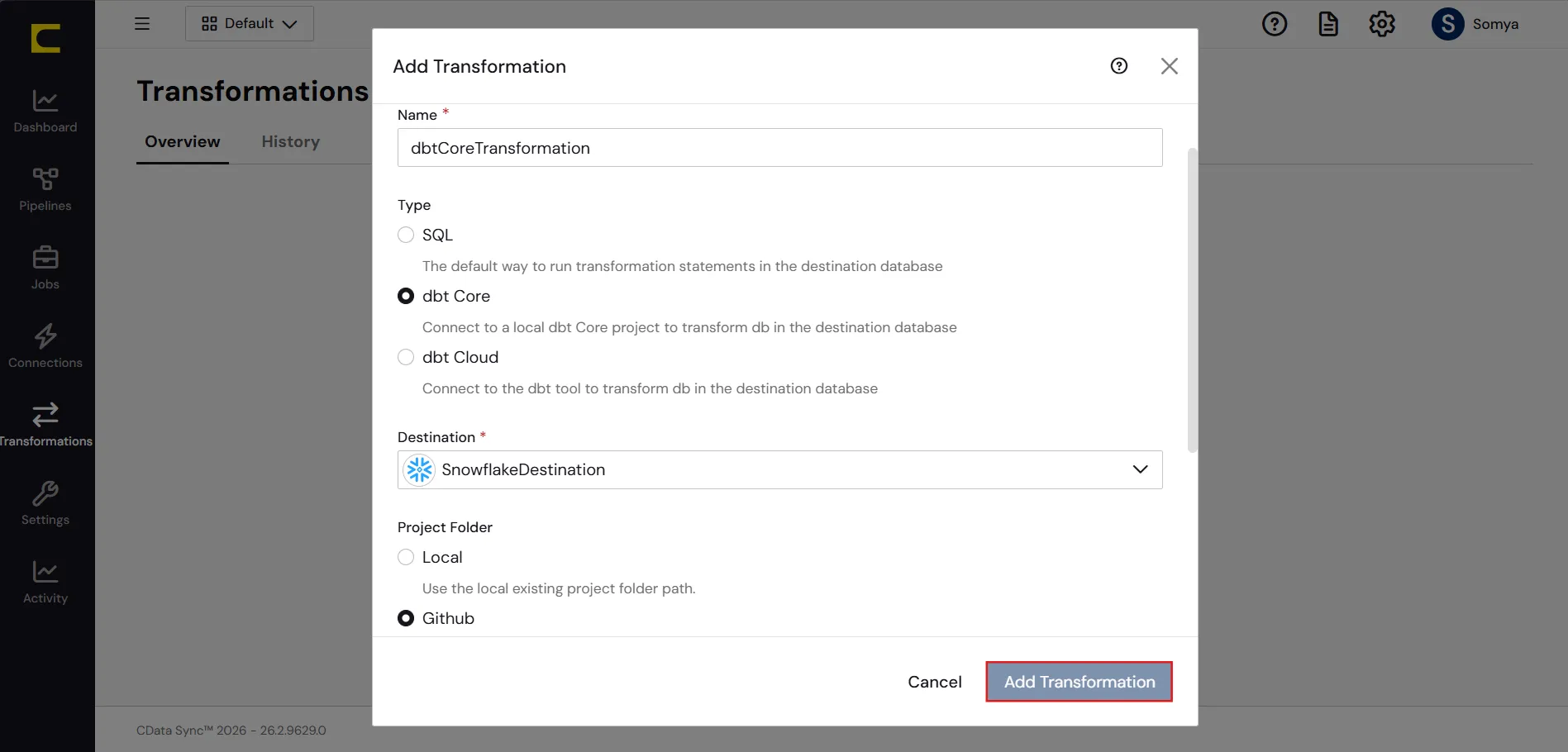
Task: Open dialog help question-mark icon
Action: 1119,66
